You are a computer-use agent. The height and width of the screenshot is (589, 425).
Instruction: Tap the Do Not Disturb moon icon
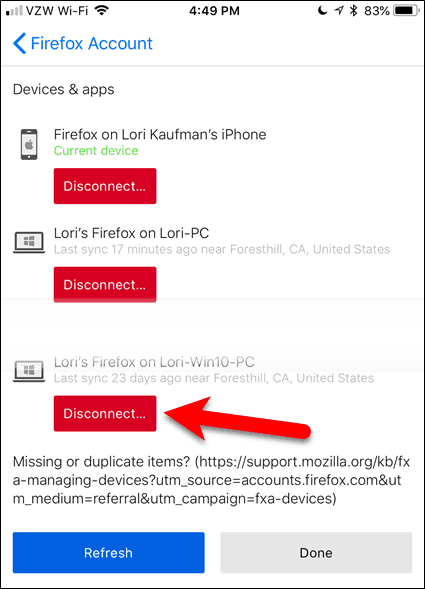click(x=322, y=10)
